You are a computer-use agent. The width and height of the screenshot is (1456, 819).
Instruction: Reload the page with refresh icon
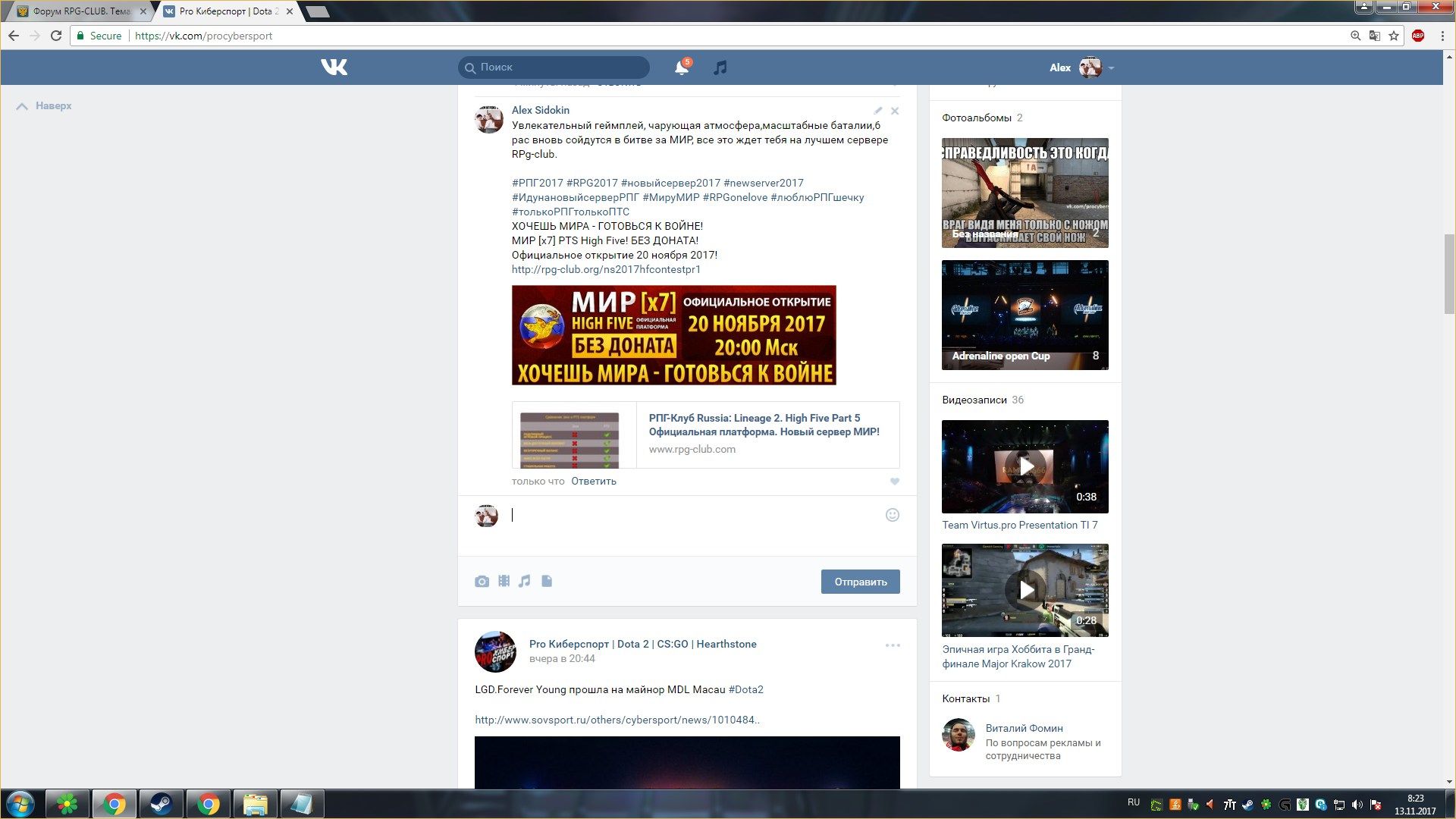(55, 36)
